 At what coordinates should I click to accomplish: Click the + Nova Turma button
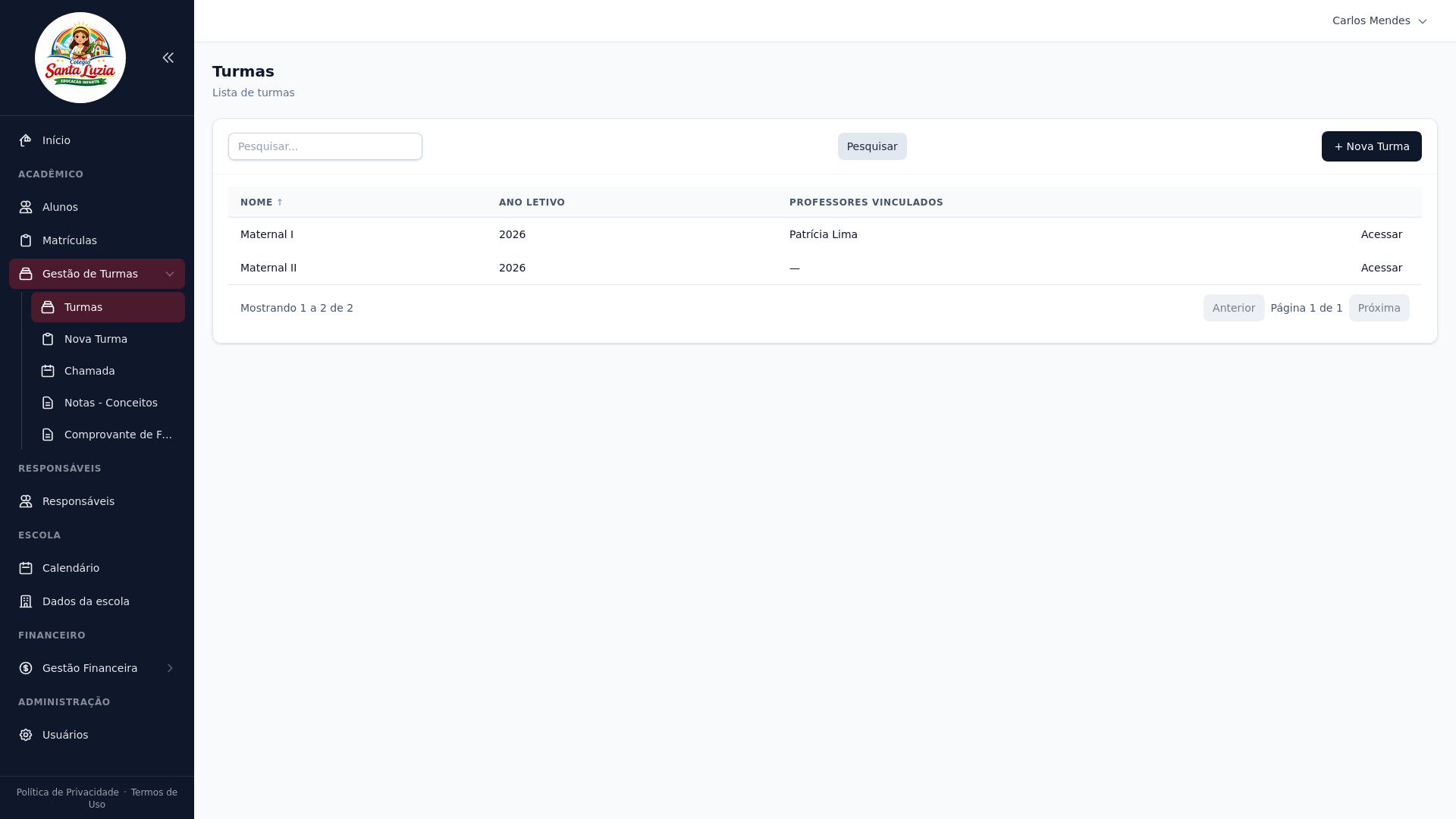tap(1371, 146)
